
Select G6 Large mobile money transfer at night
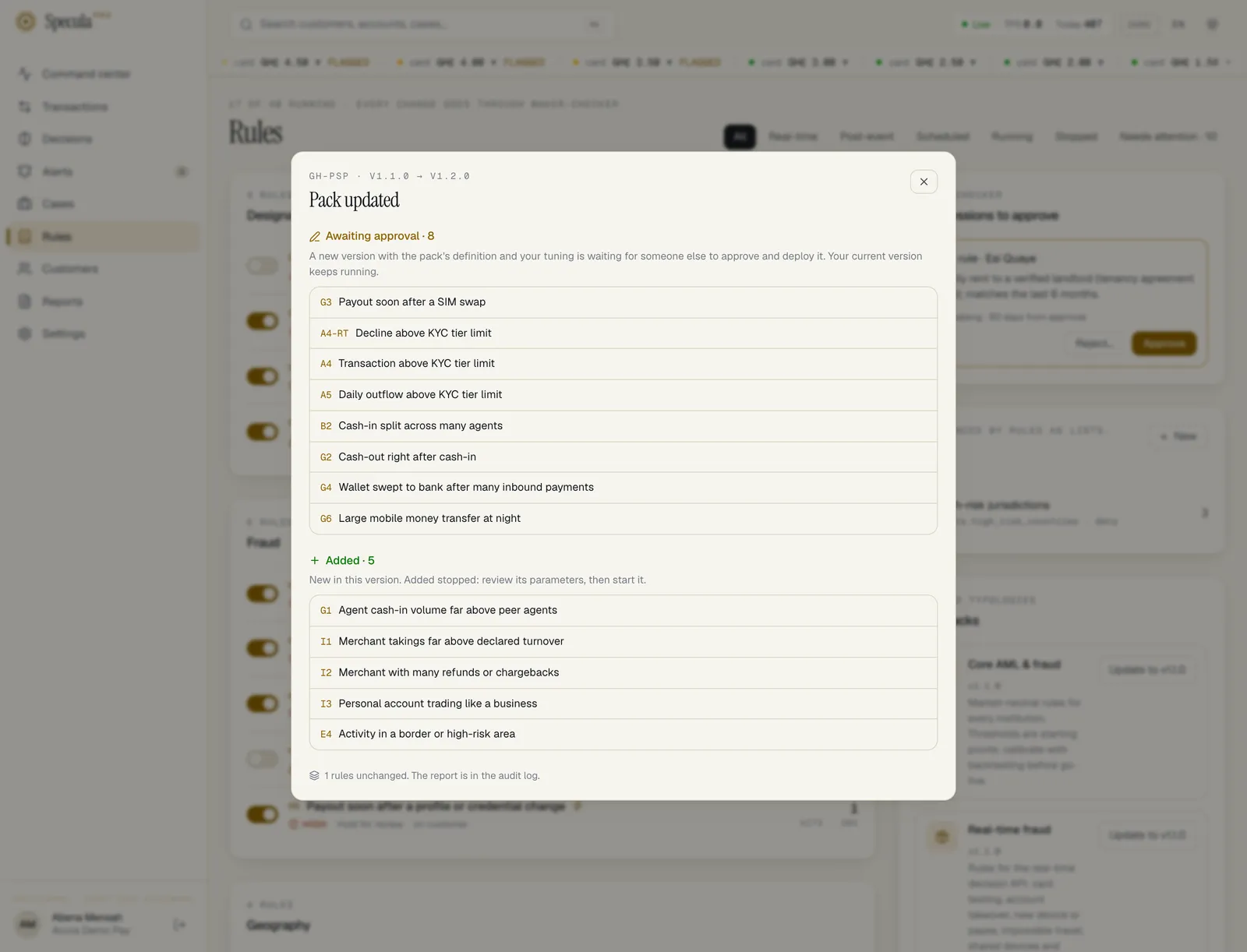point(623,519)
